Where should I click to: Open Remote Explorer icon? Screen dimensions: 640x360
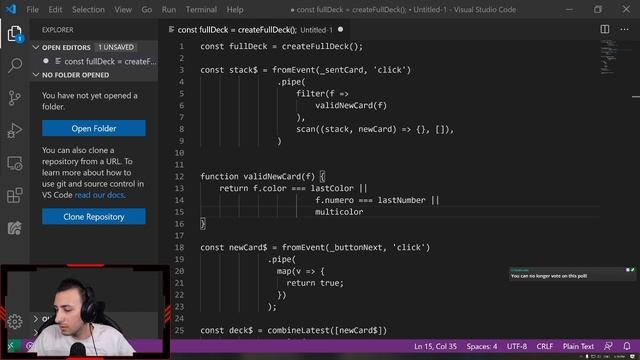(15, 163)
